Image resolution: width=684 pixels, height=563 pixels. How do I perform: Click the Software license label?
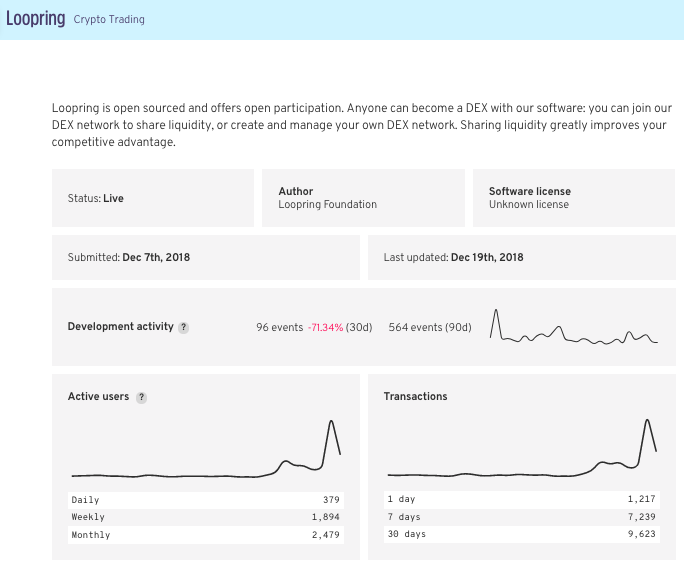coord(530,191)
